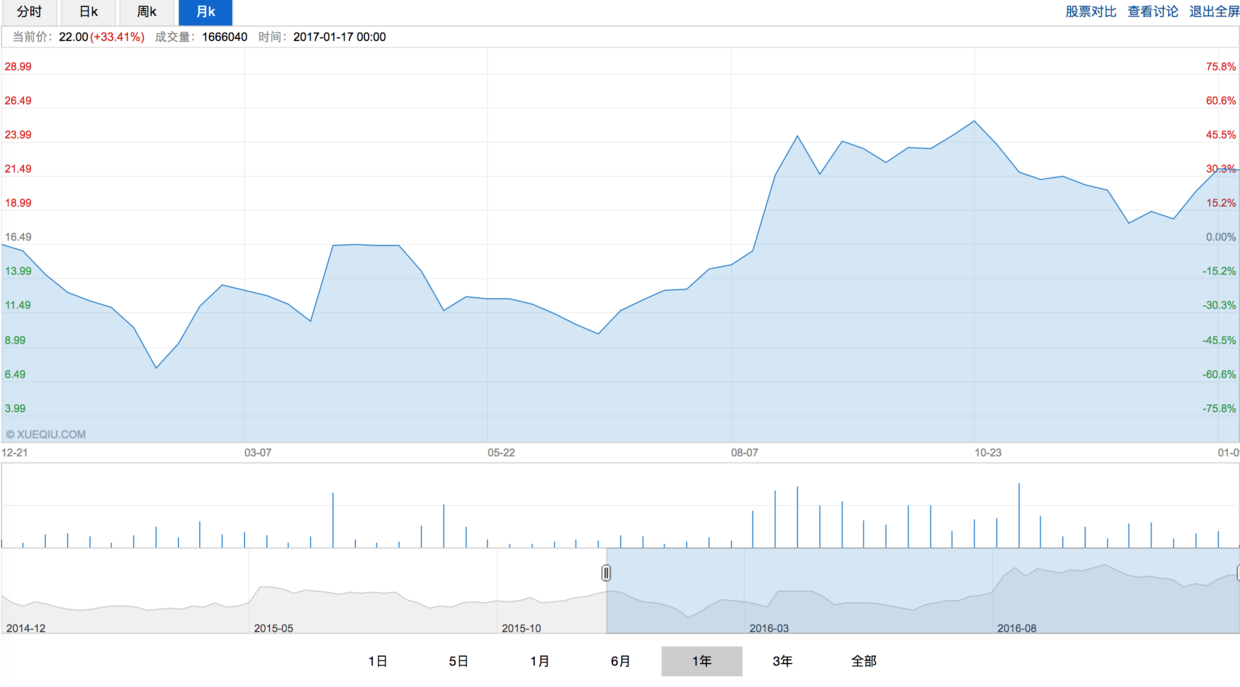Click the tallest volume bar near 10-23
The height and width of the screenshot is (687, 1240).
pos(1019,516)
